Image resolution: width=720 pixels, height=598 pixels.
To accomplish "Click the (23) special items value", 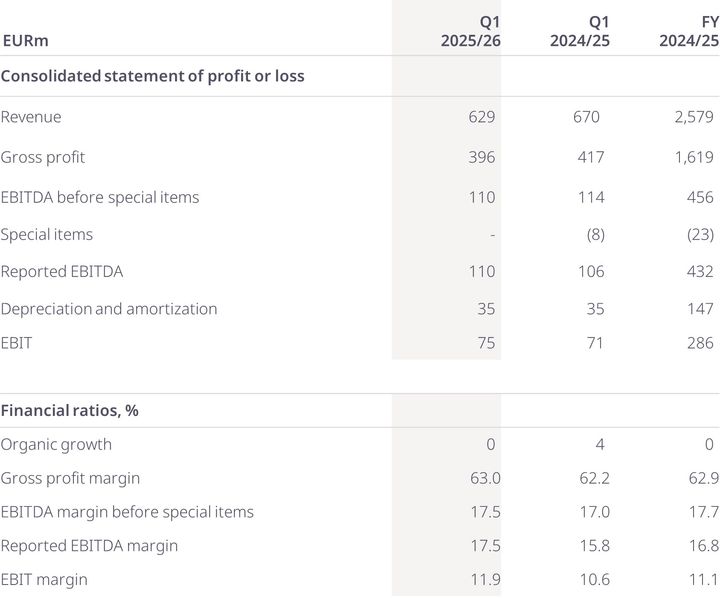I will [x=700, y=234].
